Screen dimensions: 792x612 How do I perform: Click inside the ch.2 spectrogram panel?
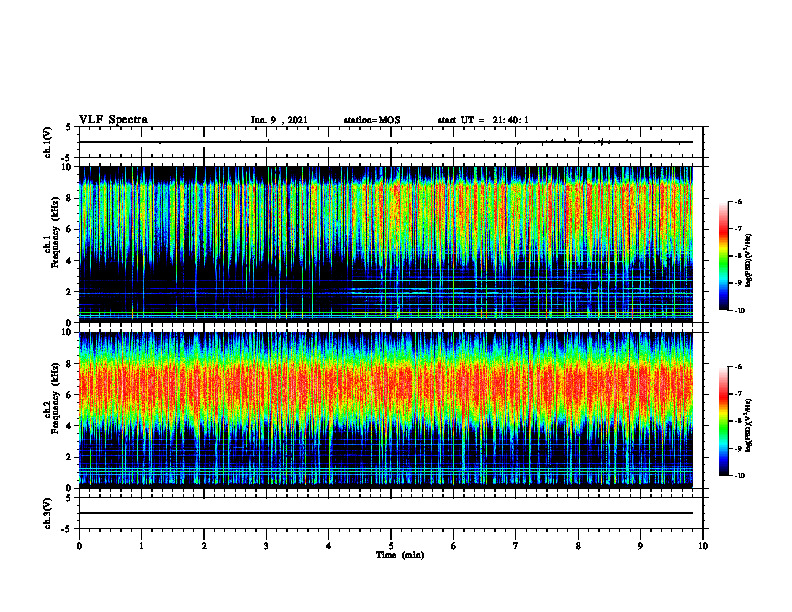386,410
